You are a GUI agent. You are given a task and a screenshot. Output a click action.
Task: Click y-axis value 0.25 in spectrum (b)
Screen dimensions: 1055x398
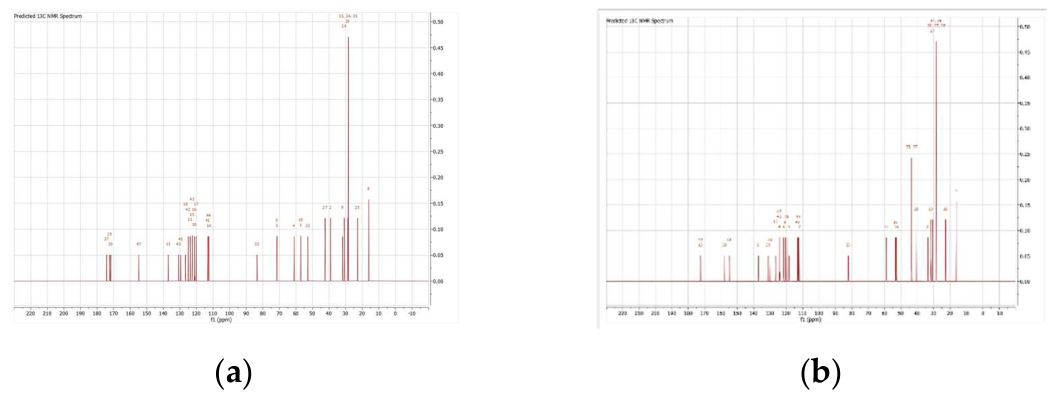click(x=1025, y=155)
